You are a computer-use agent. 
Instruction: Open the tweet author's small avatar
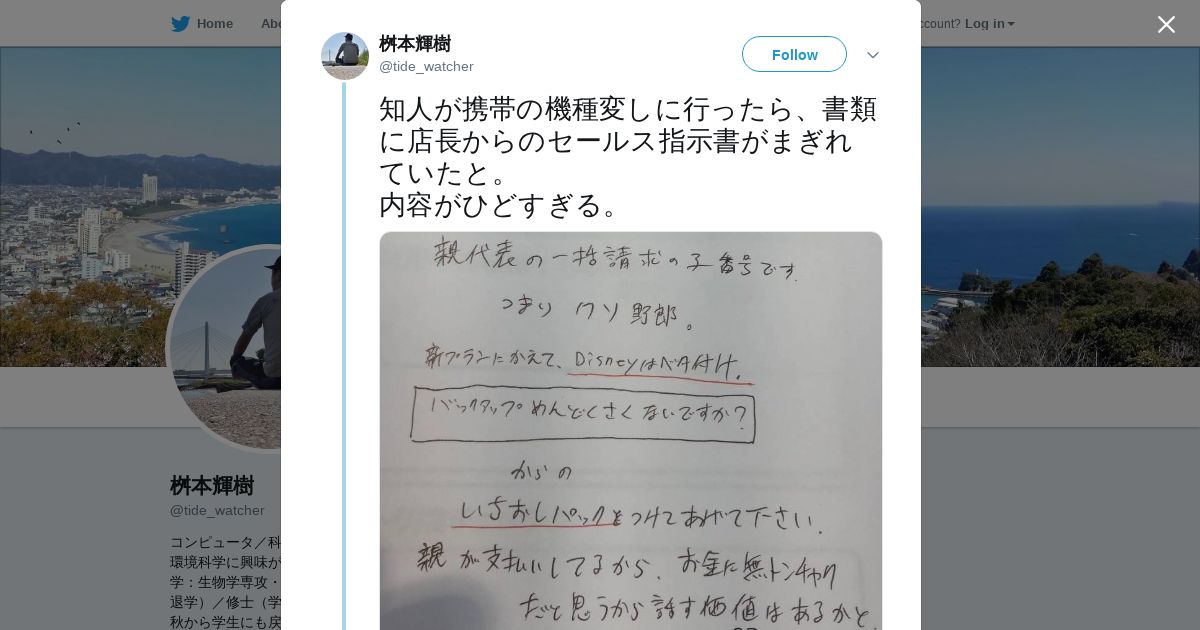[x=345, y=55]
